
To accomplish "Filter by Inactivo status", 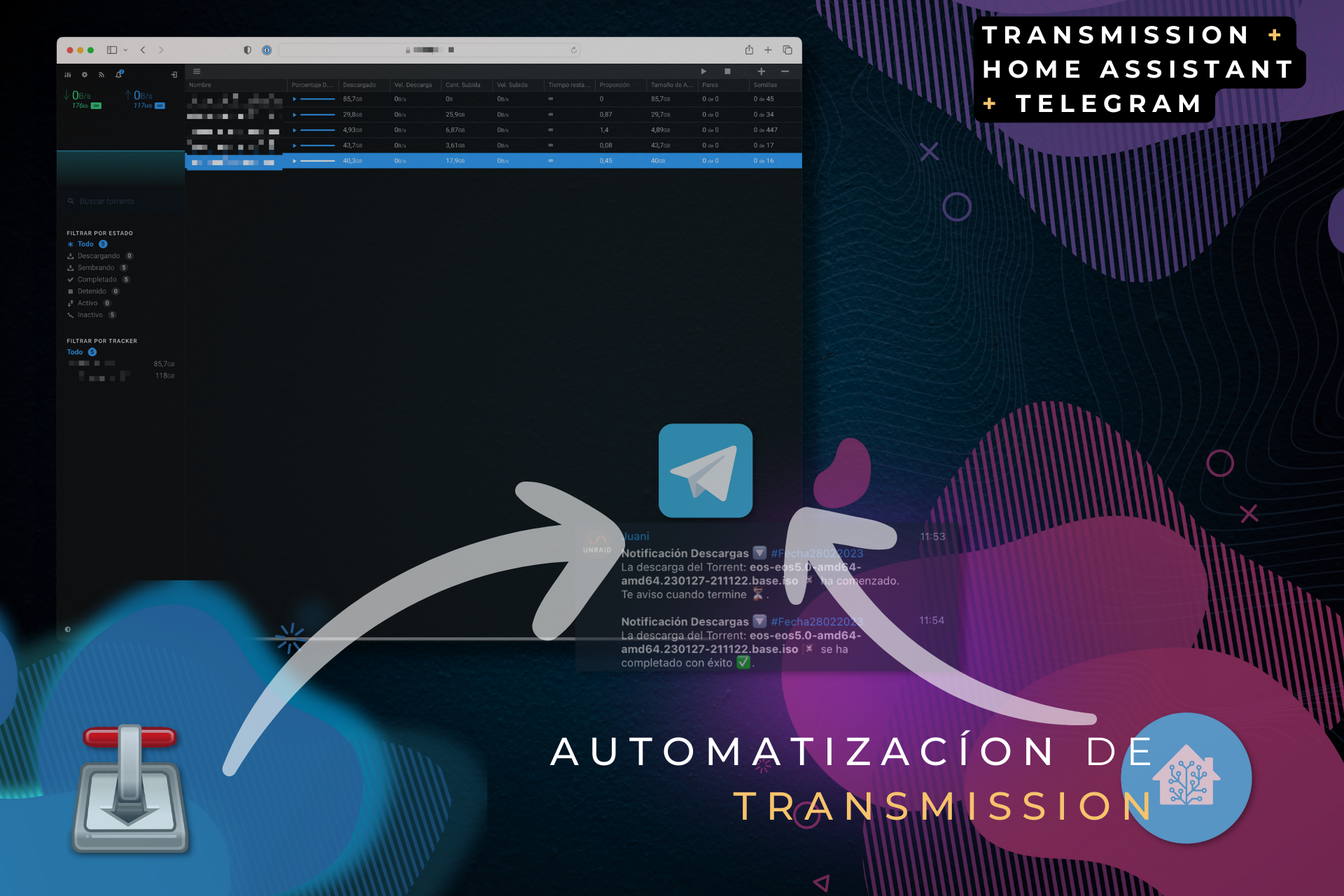I will pyautogui.click(x=92, y=315).
